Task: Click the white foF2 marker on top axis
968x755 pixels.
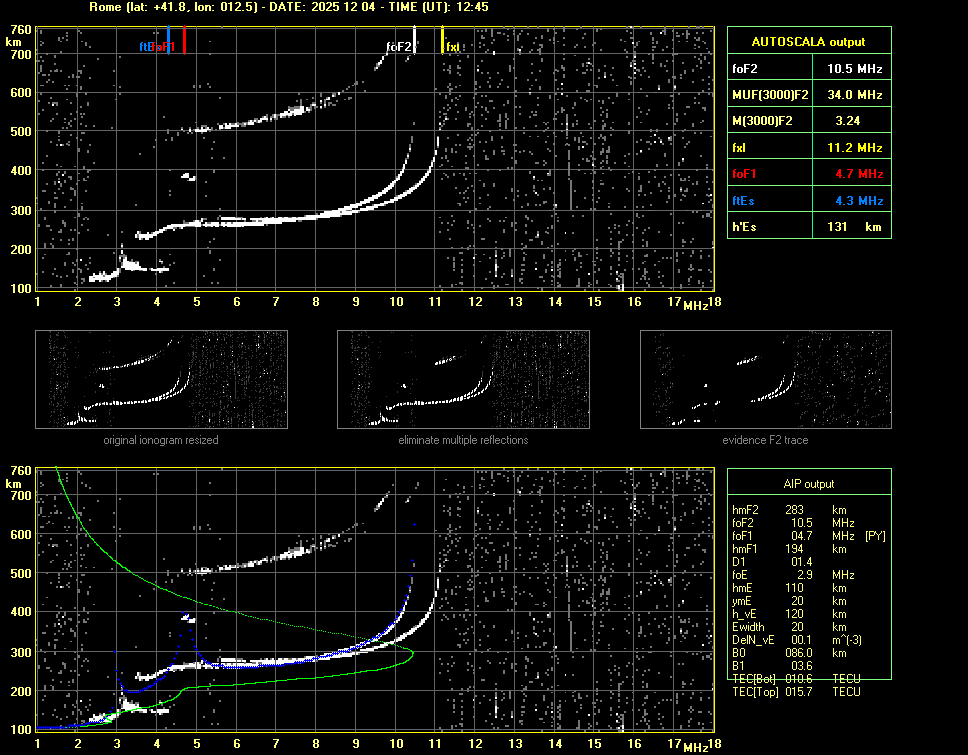Action: tap(414, 41)
